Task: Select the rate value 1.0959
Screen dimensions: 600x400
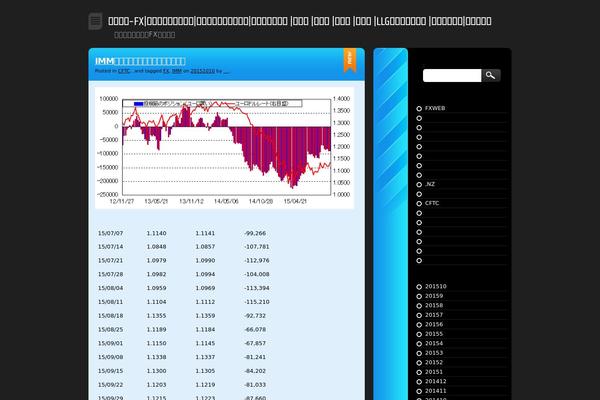Action: point(157,288)
